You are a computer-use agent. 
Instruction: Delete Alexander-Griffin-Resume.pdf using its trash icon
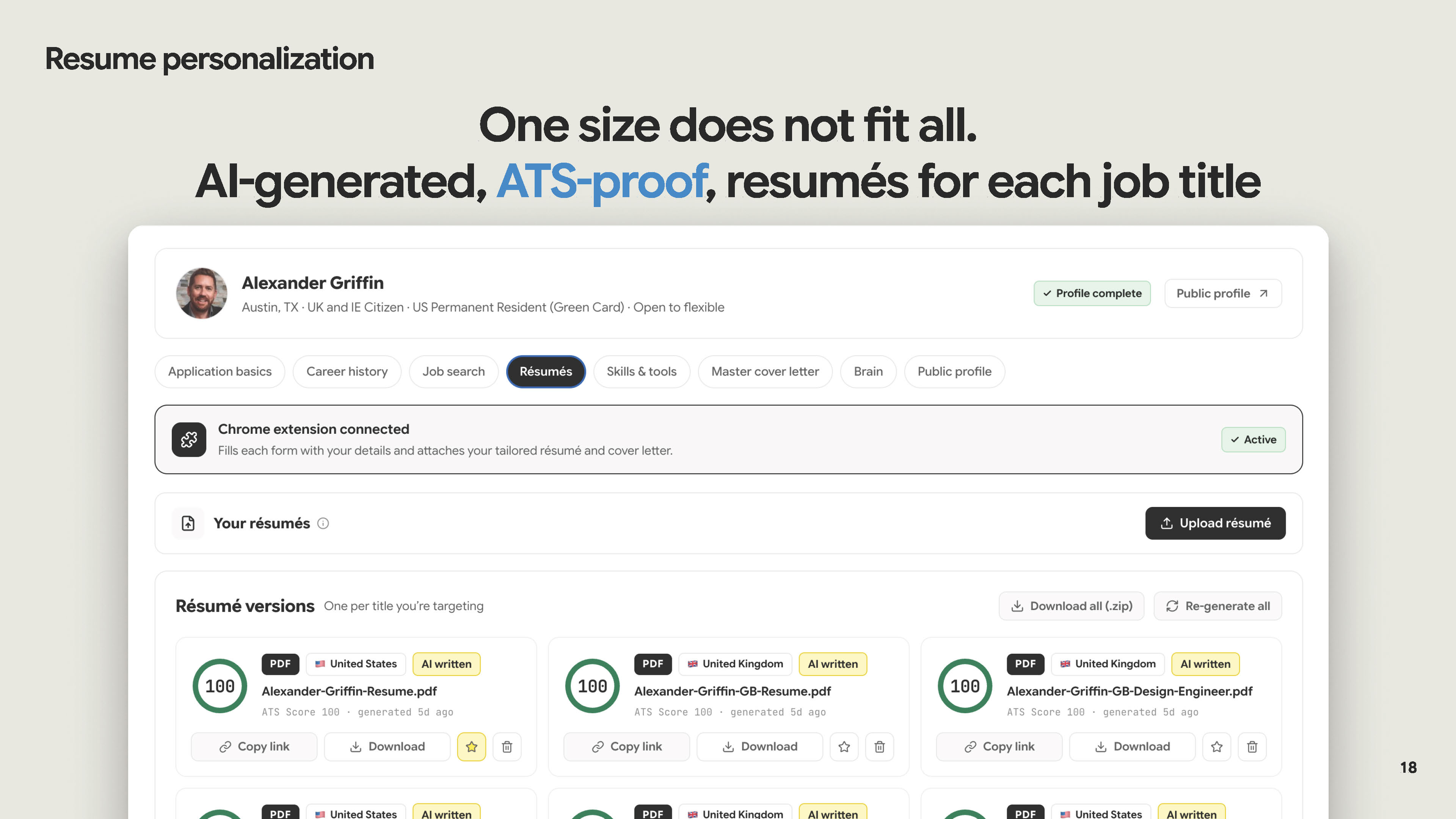coord(507,747)
